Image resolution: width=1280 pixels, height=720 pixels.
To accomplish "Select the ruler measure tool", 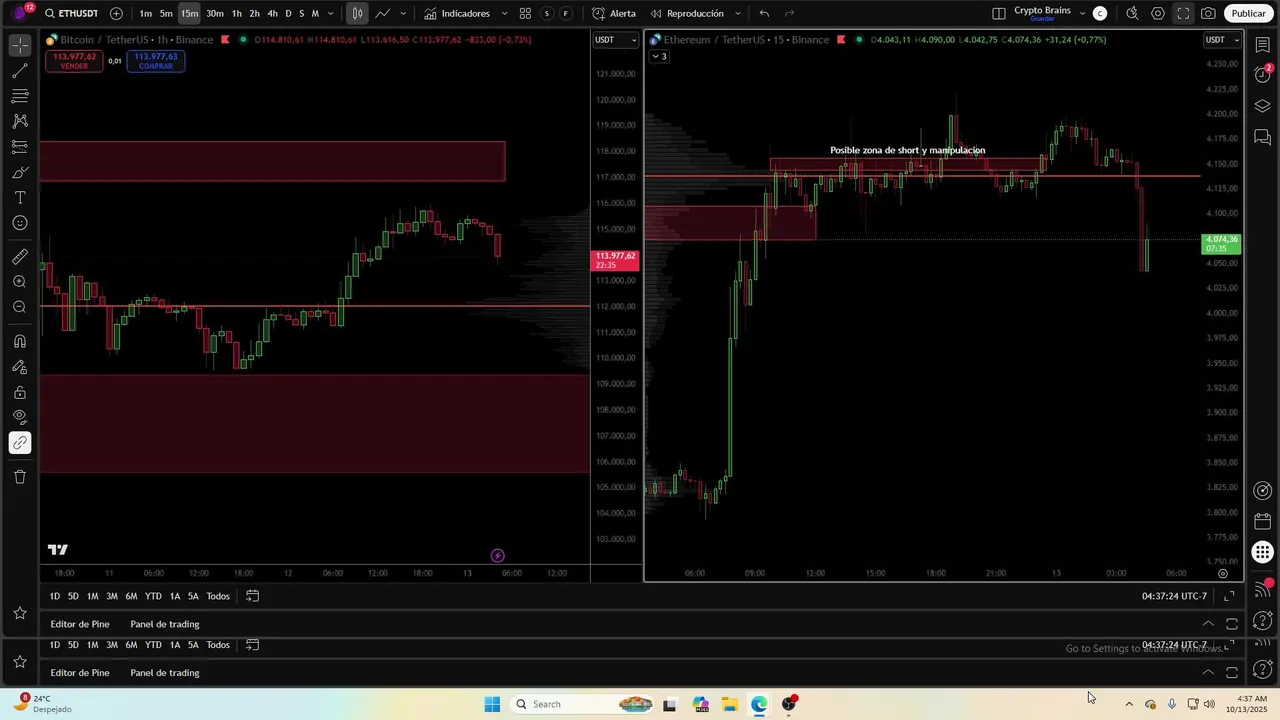I will 20,257.
